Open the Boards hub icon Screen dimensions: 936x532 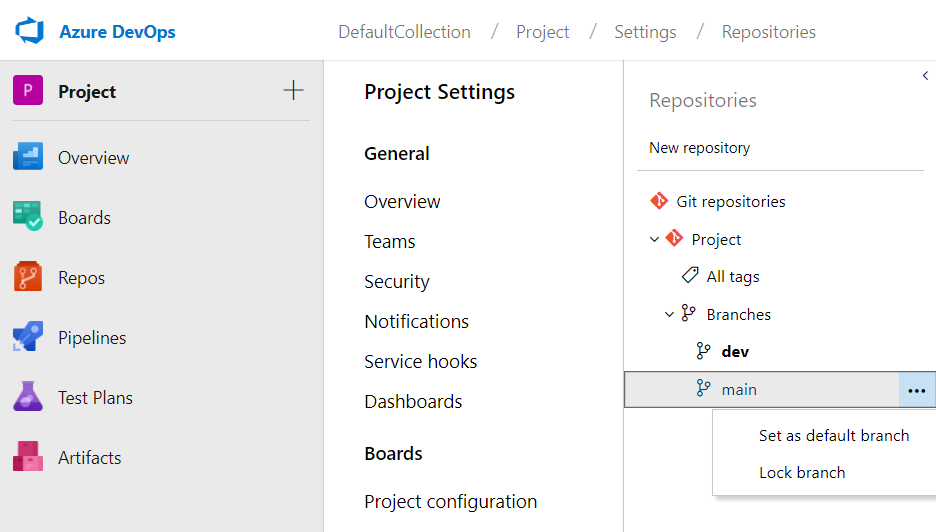pos(28,217)
